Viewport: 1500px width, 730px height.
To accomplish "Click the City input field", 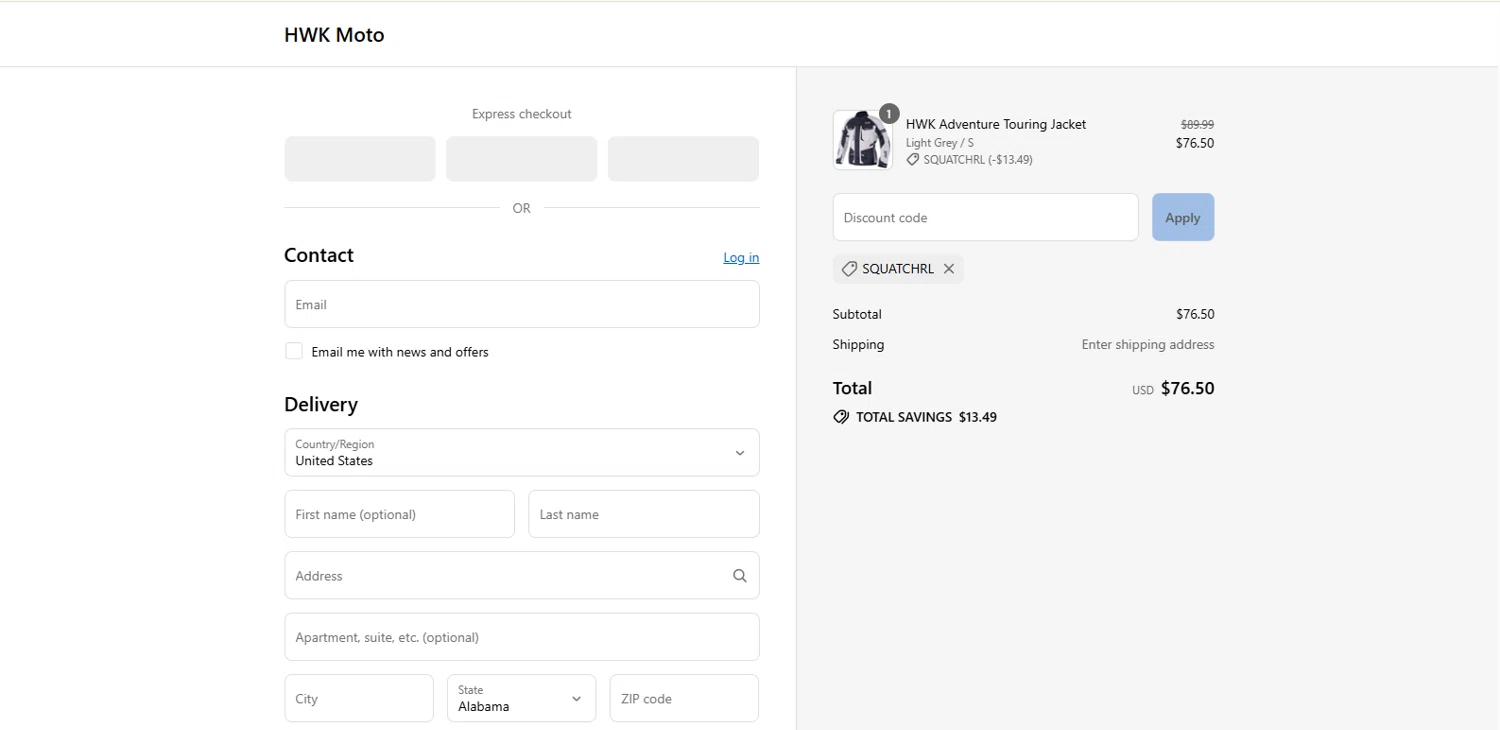I will tap(359, 698).
